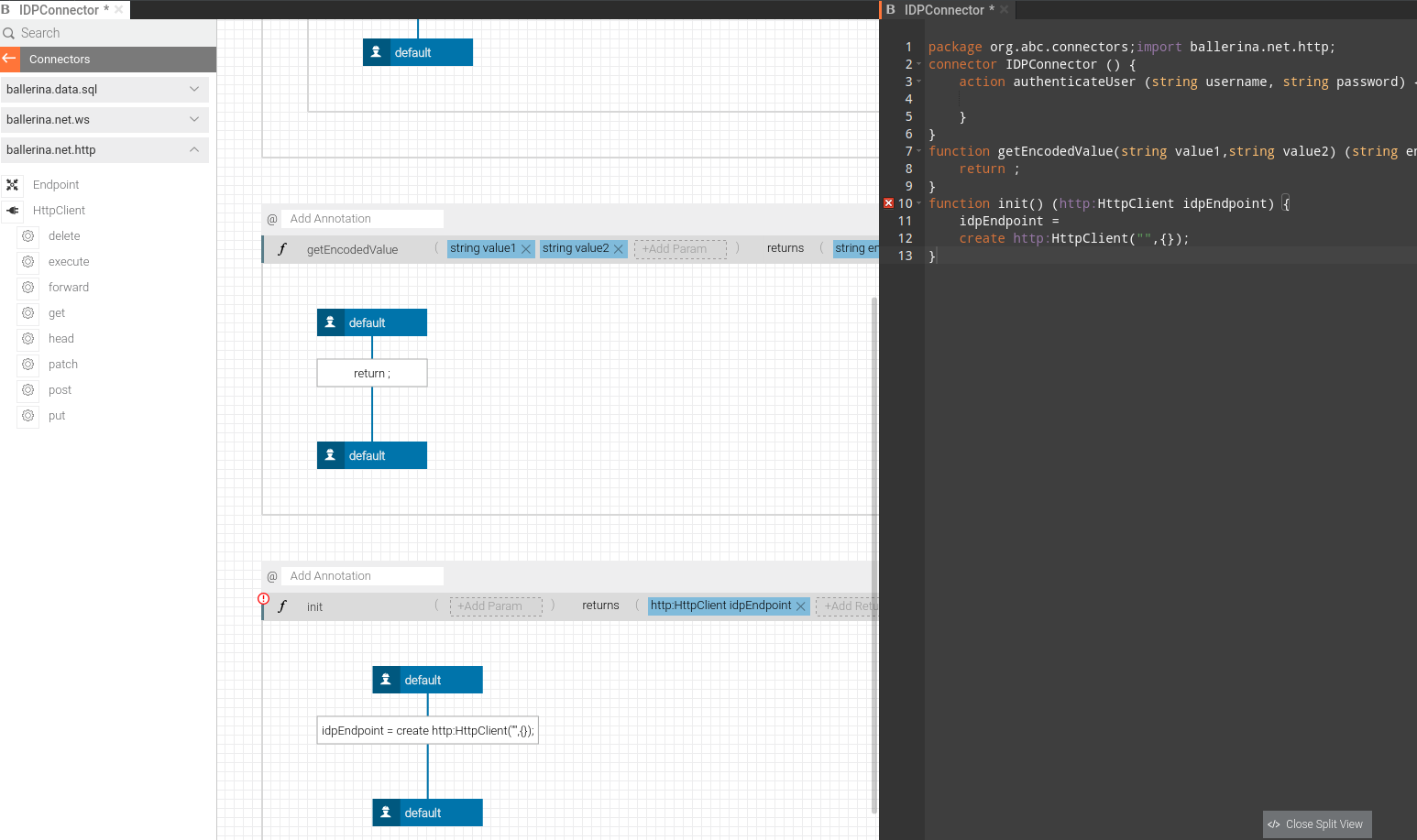Image resolution: width=1417 pixels, height=840 pixels.
Task: Click the gear icon beside patch
Action: [28, 365]
